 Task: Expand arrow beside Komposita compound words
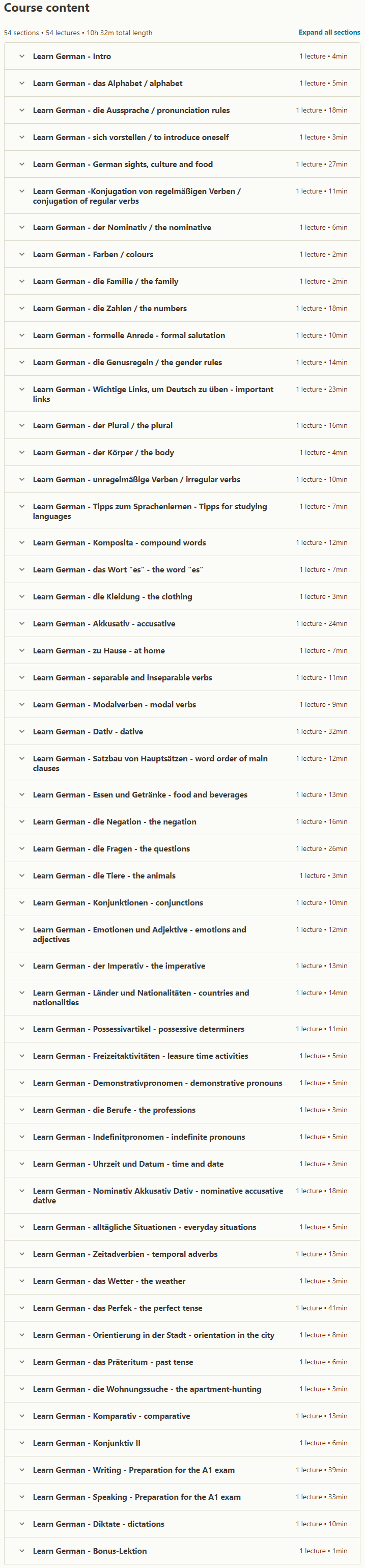pos(22,542)
